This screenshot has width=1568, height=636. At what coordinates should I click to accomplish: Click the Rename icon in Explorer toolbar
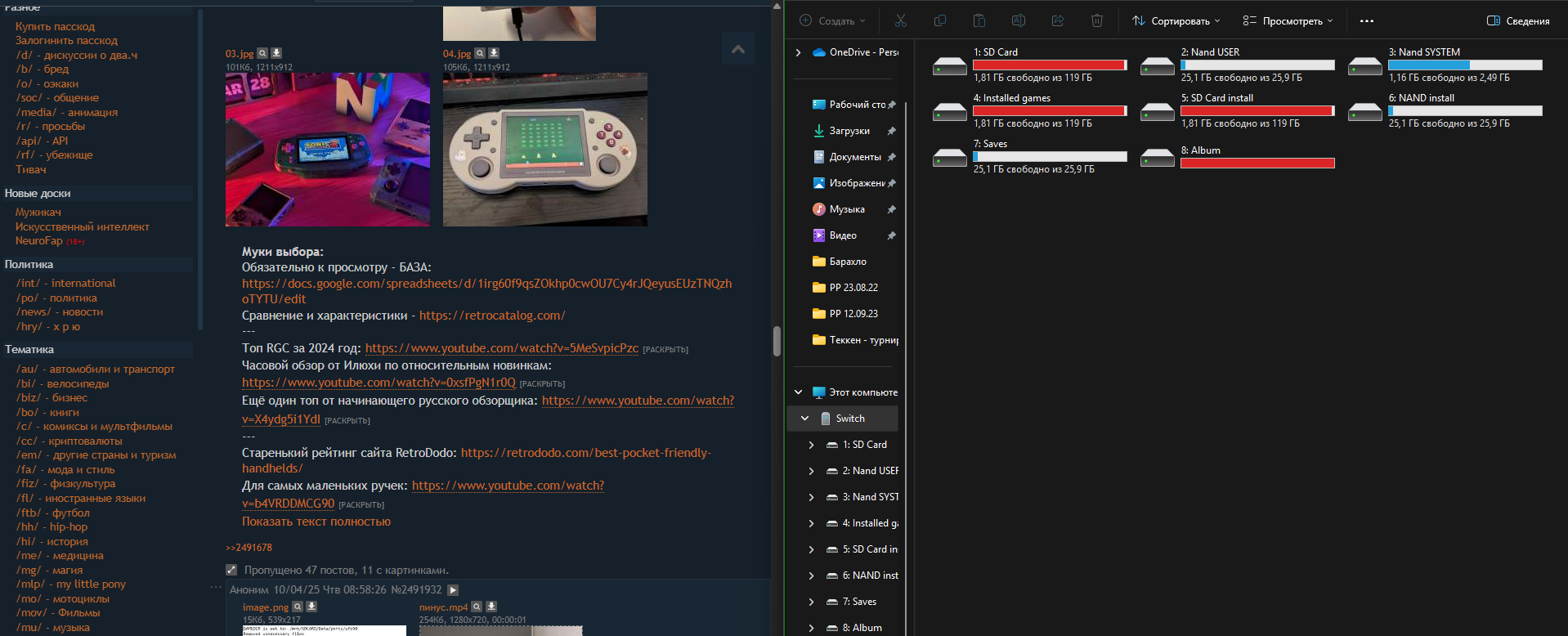click(x=1019, y=20)
